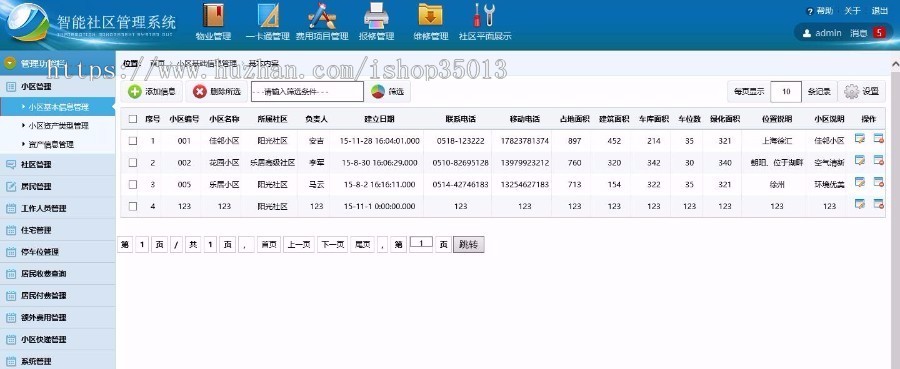Click the mobile cell 17823781374
This screenshot has width=900, height=369.
(525, 141)
